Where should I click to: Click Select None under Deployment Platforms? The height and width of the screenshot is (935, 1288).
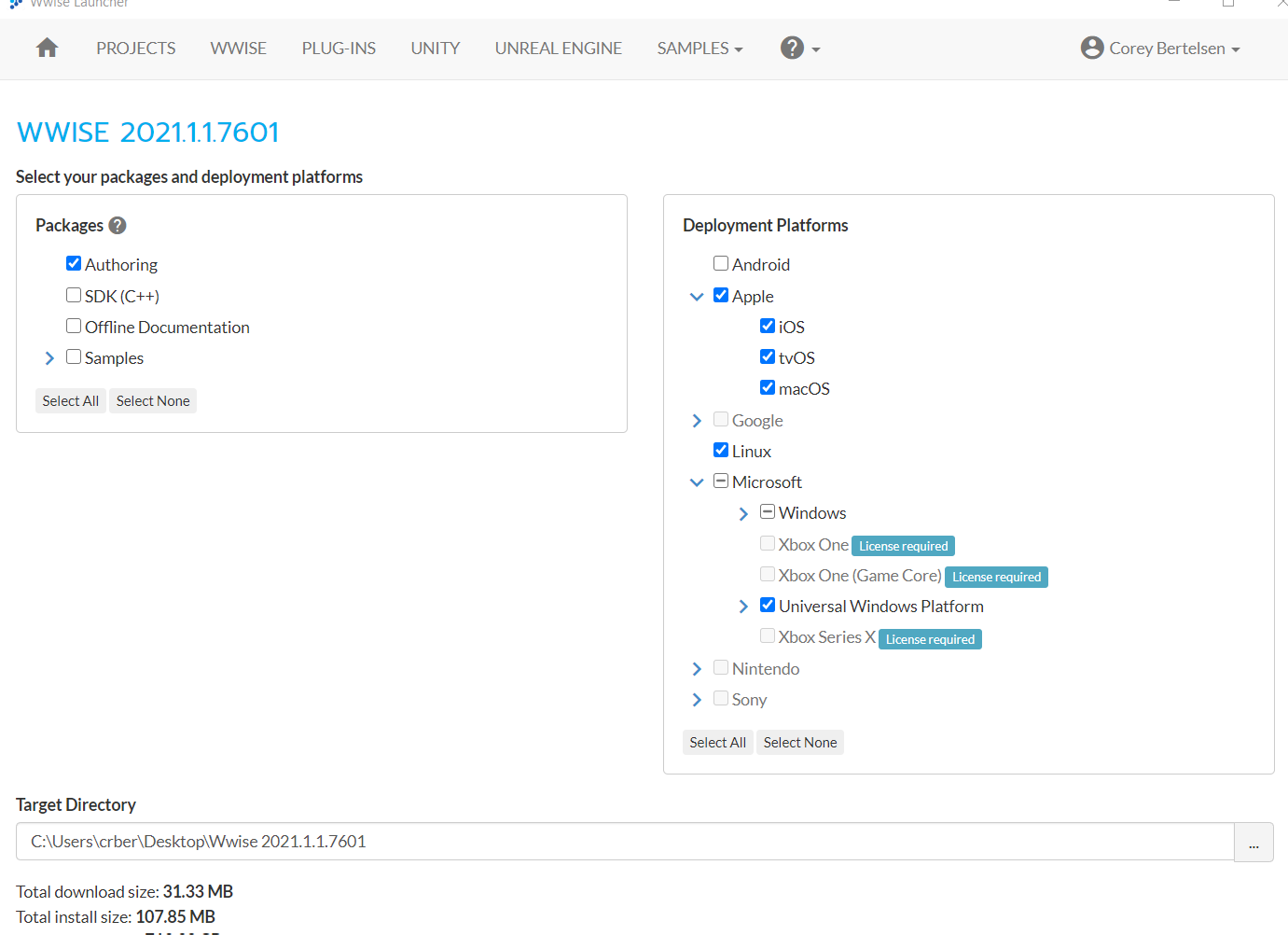click(x=800, y=743)
